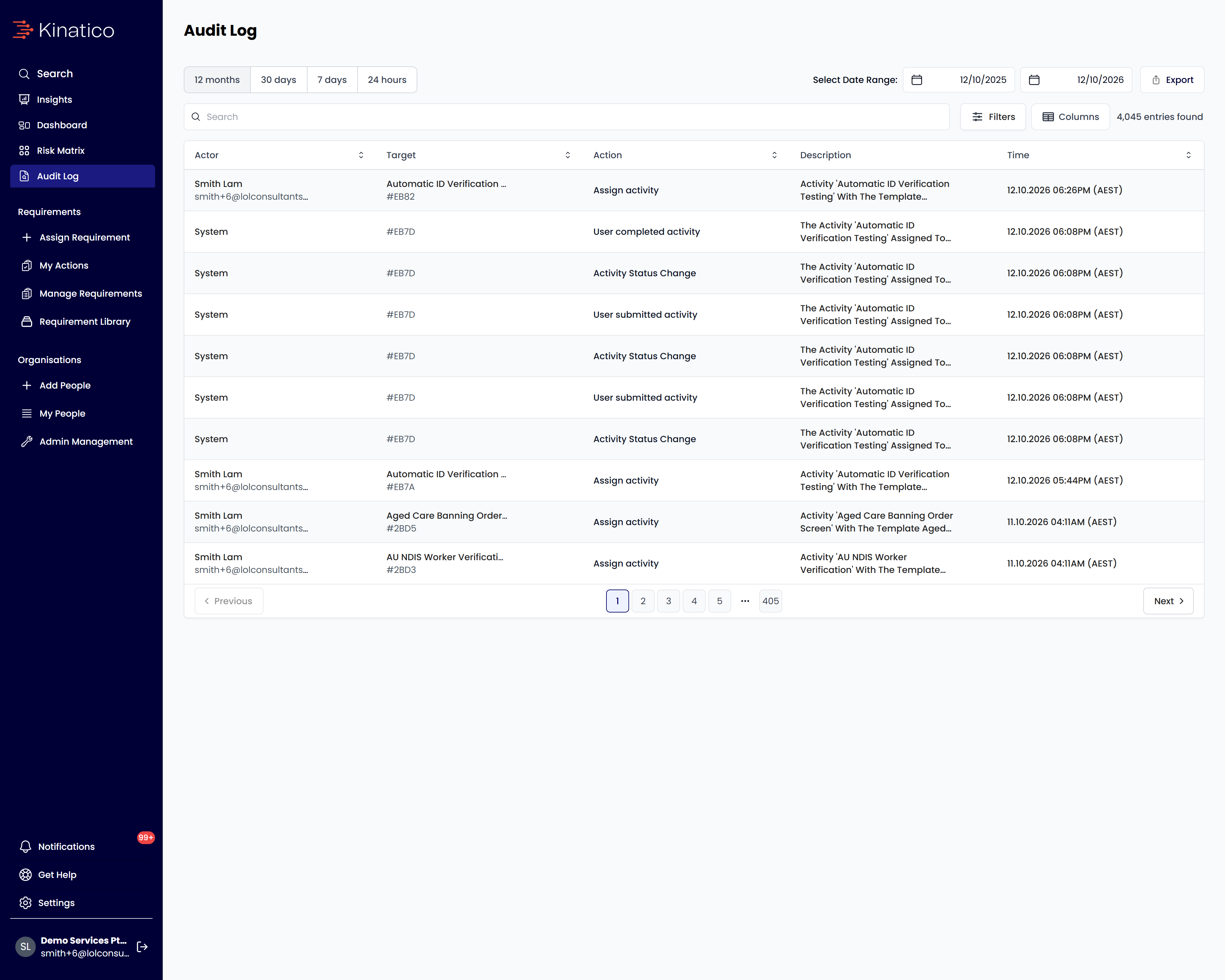Viewport: 1225px width, 980px height.
Task: Click the 4,045 entries found text
Action: [x=1160, y=117]
